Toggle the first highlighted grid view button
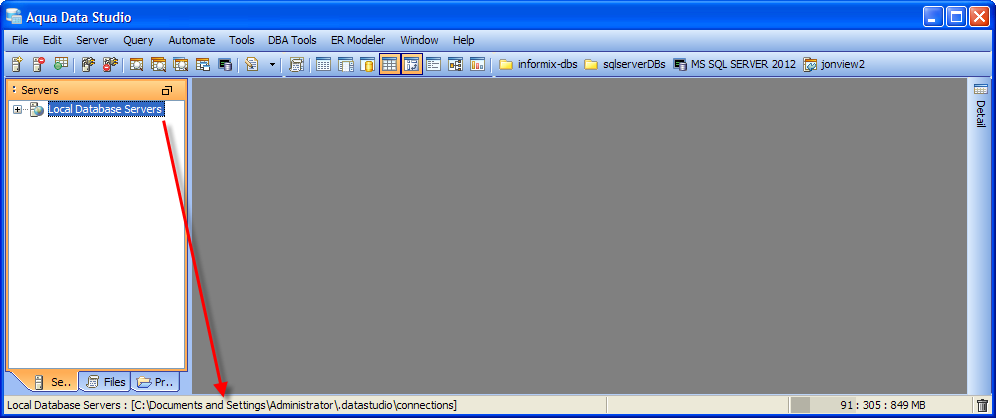 click(x=389, y=64)
